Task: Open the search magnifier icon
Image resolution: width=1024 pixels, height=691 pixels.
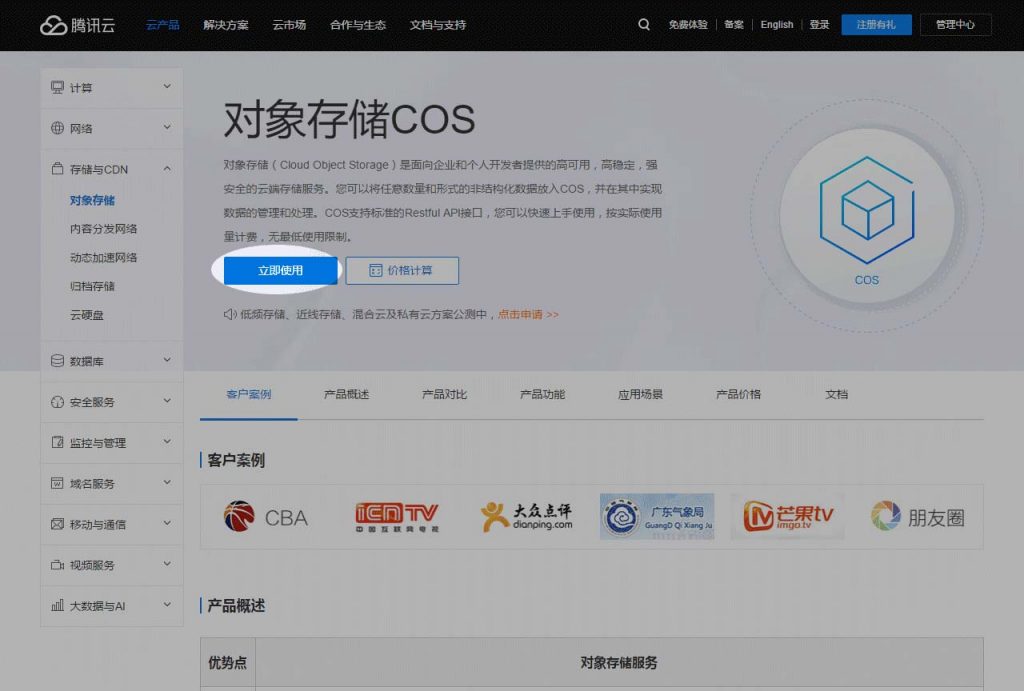Action: tap(644, 25)
